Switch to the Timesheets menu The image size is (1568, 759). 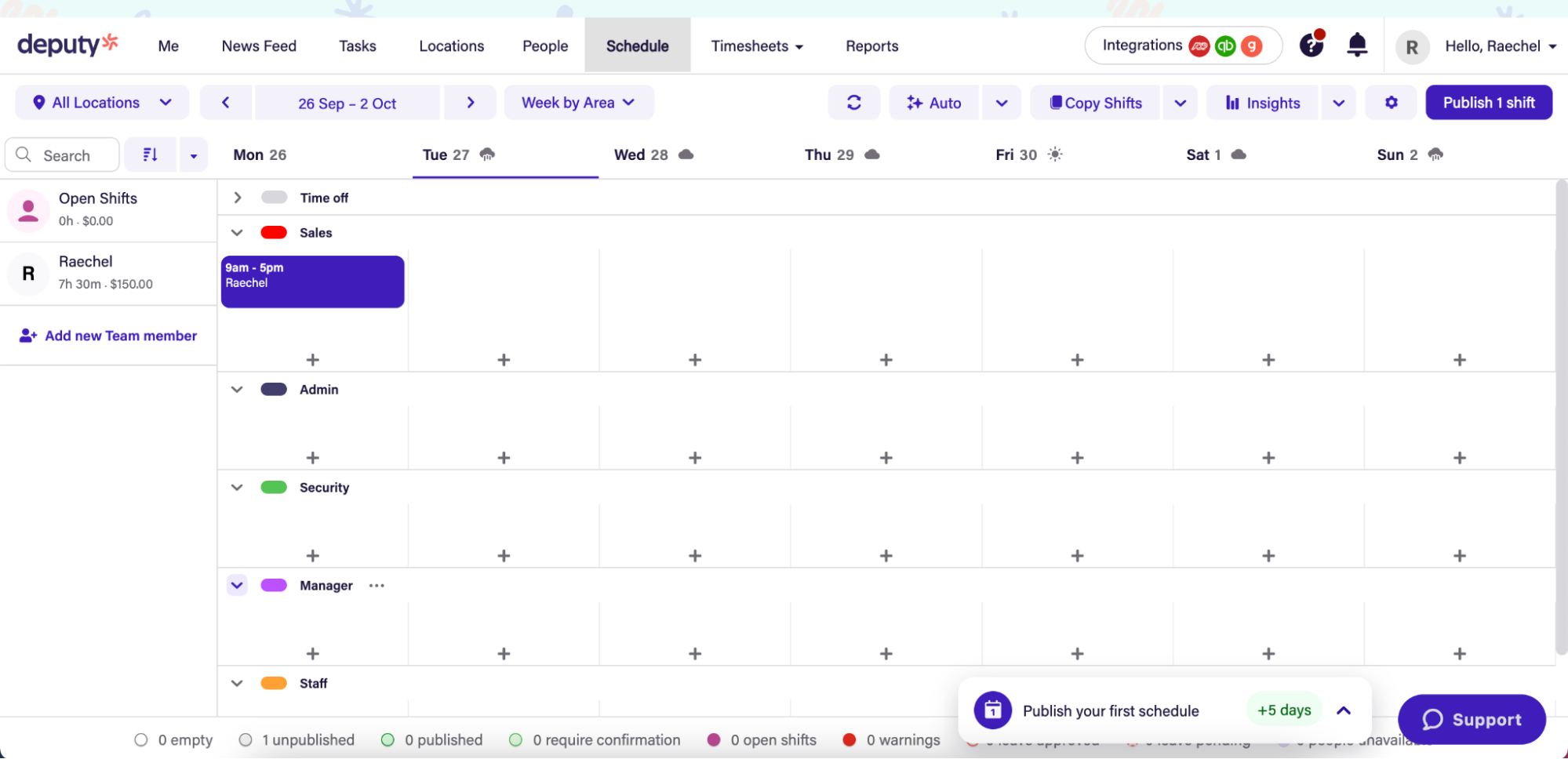click(x=755, y=45)
